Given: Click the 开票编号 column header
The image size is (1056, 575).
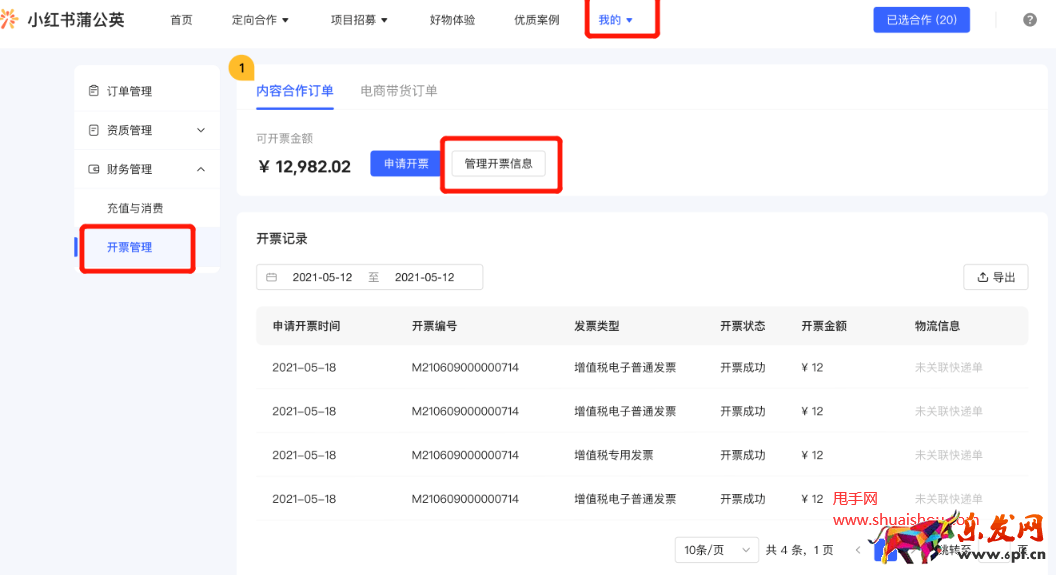Looking at the screenshot, I should (434, 326).
